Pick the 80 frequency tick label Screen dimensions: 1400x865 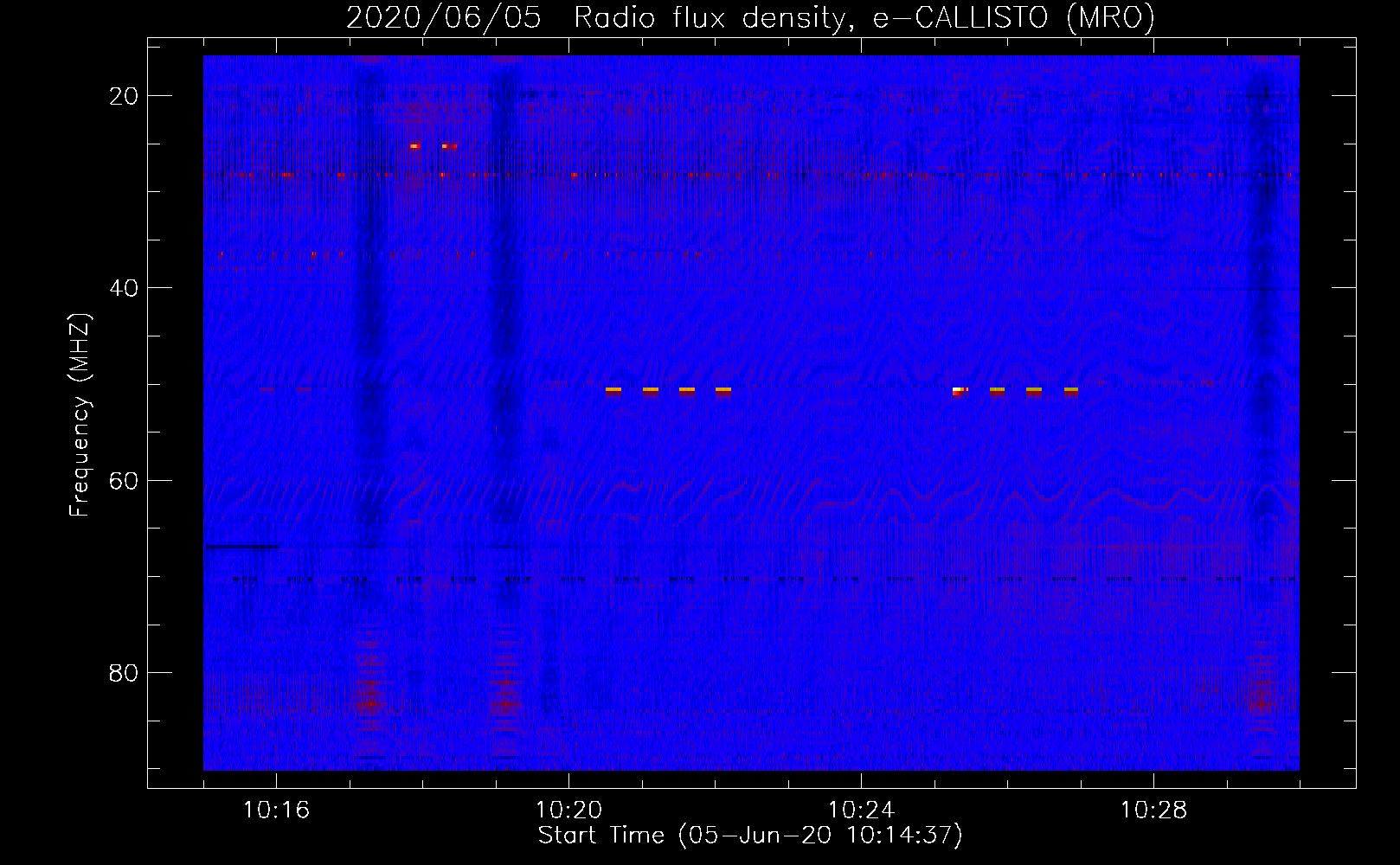click(124, 673)
